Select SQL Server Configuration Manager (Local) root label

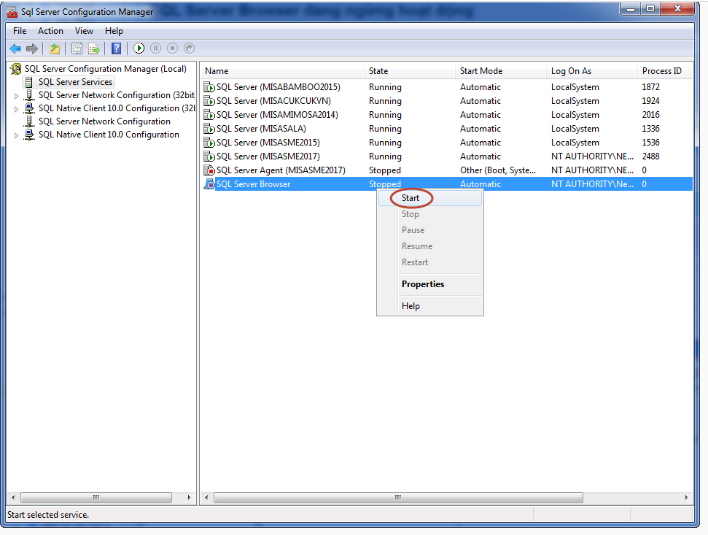[105, 69]
